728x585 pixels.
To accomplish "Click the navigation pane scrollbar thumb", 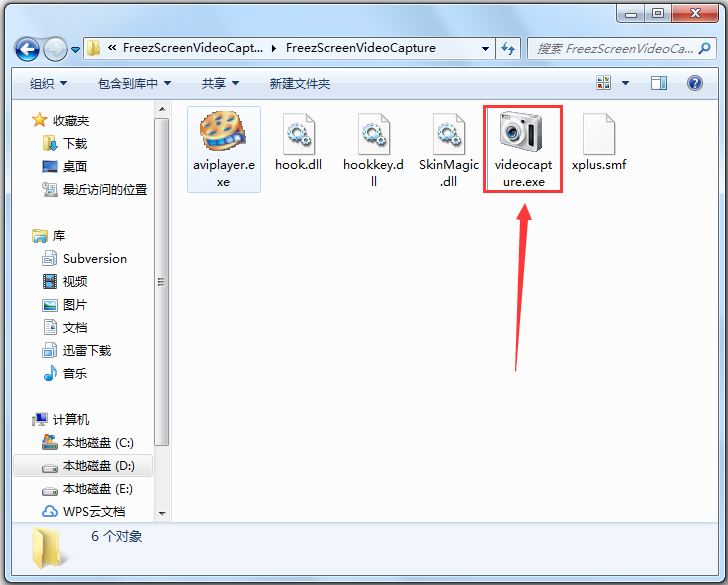I will pyautogui.click(x=162, y=281).
